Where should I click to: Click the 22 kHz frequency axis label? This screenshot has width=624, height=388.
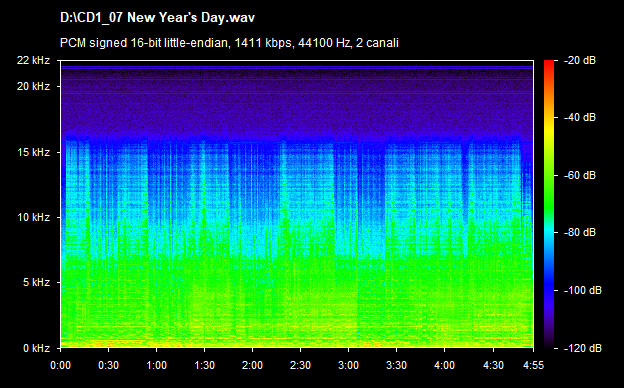coord(33,60)
